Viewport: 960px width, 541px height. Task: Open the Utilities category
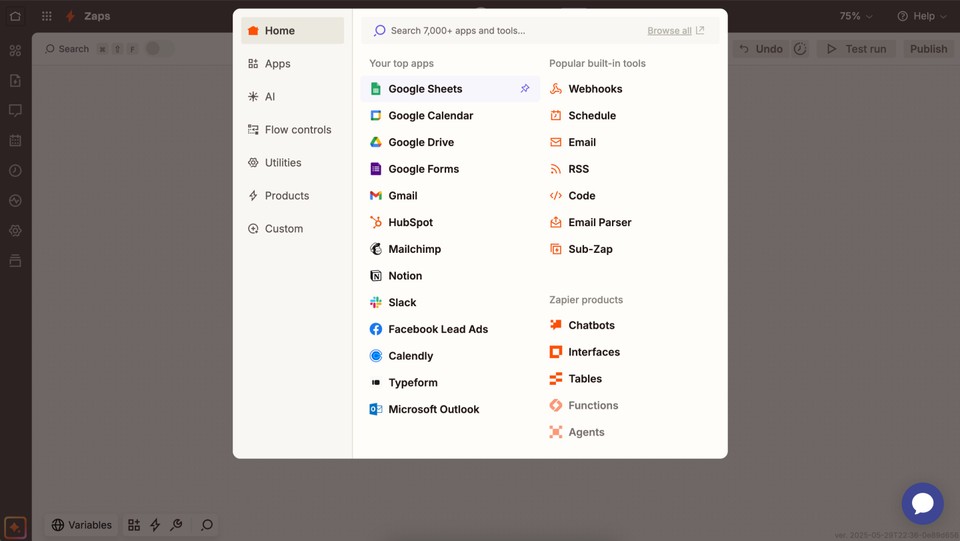coord(293,163)
